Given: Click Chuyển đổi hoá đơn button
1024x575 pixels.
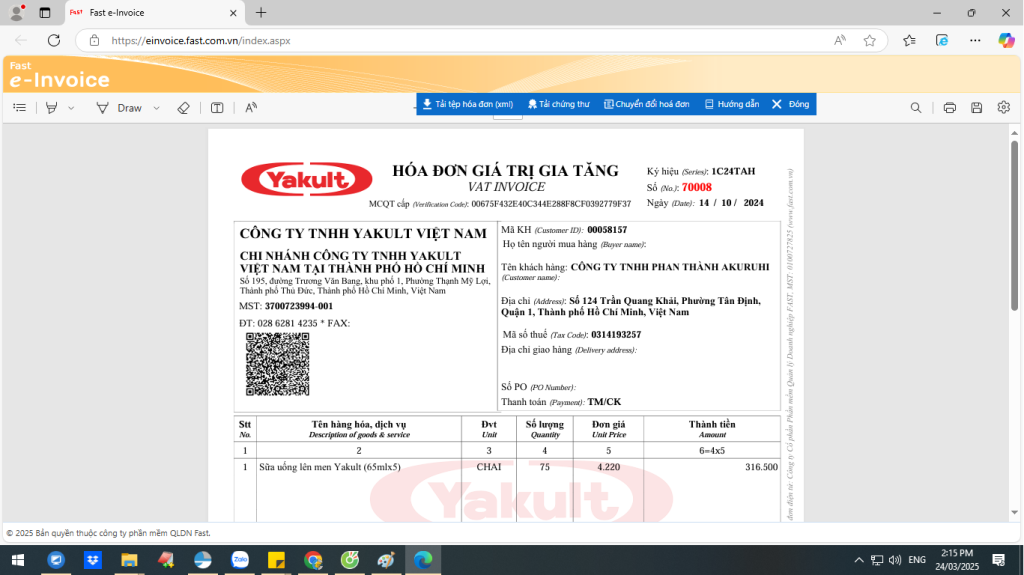Looking at the screenshot, I should 647,104.
